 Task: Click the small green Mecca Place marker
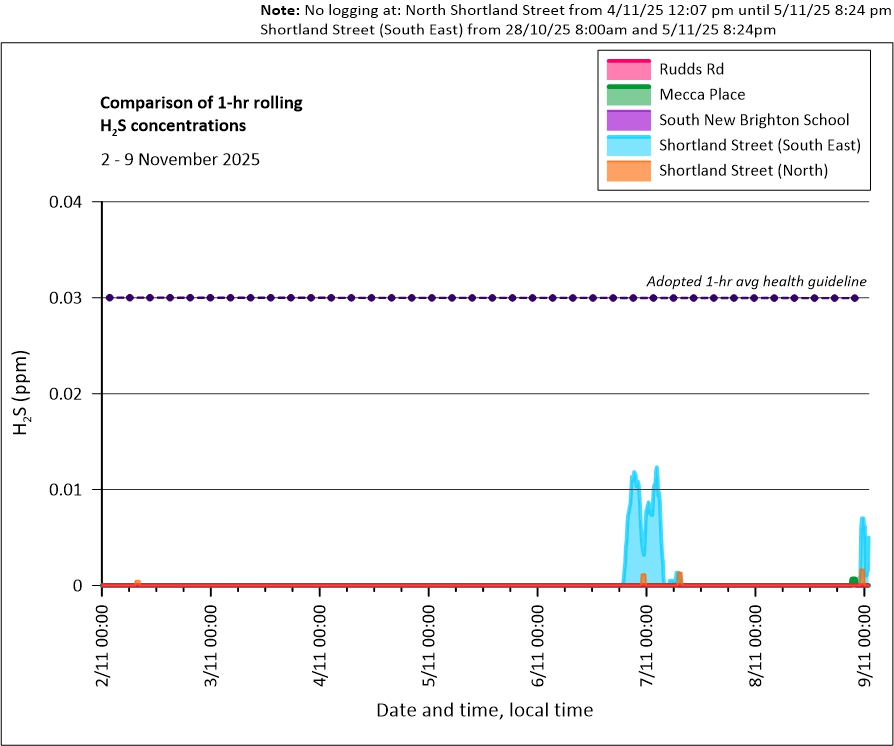(x=853, y=581)
